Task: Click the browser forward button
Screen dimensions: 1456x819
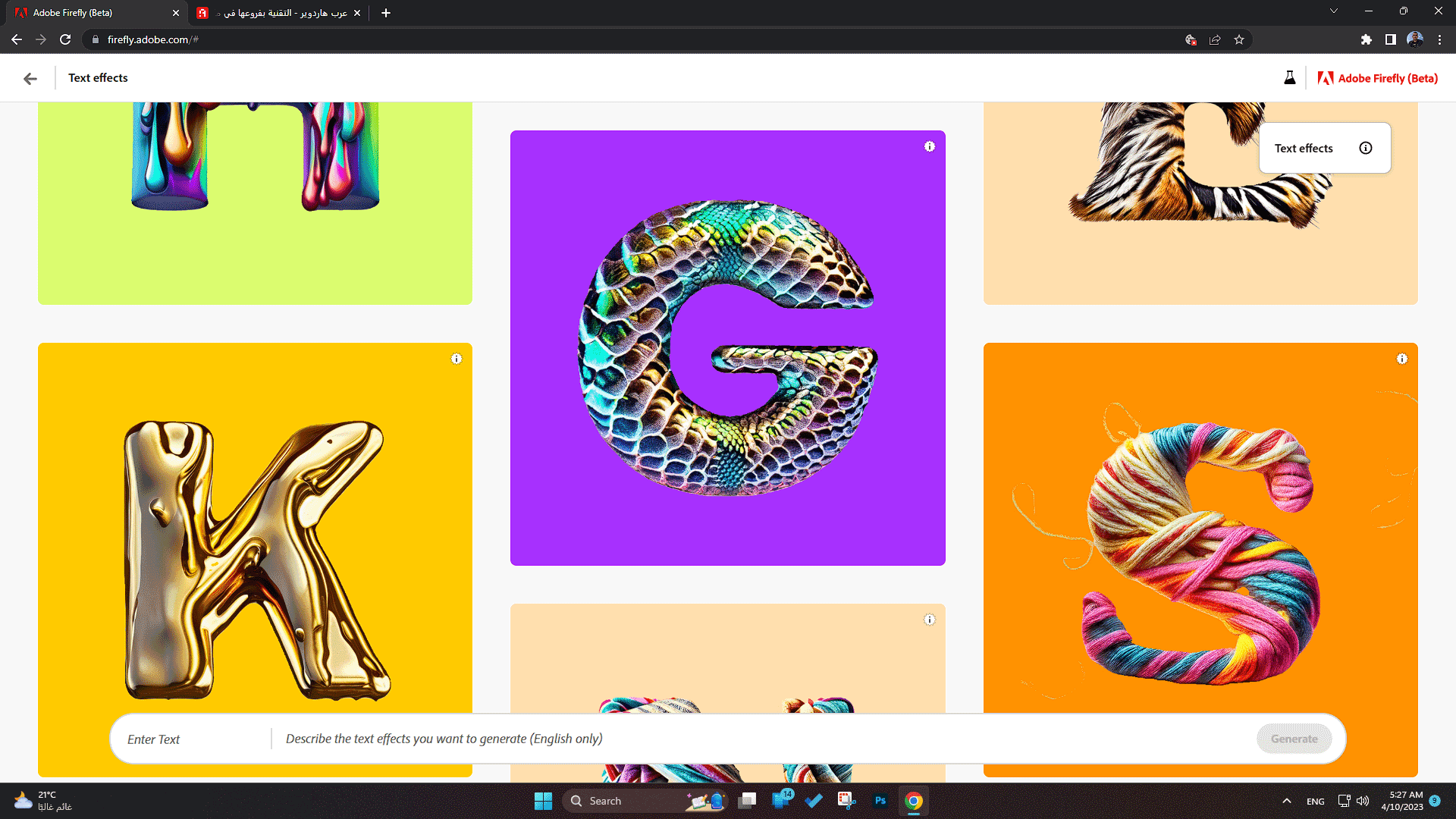Action: [x=41, y=39]
